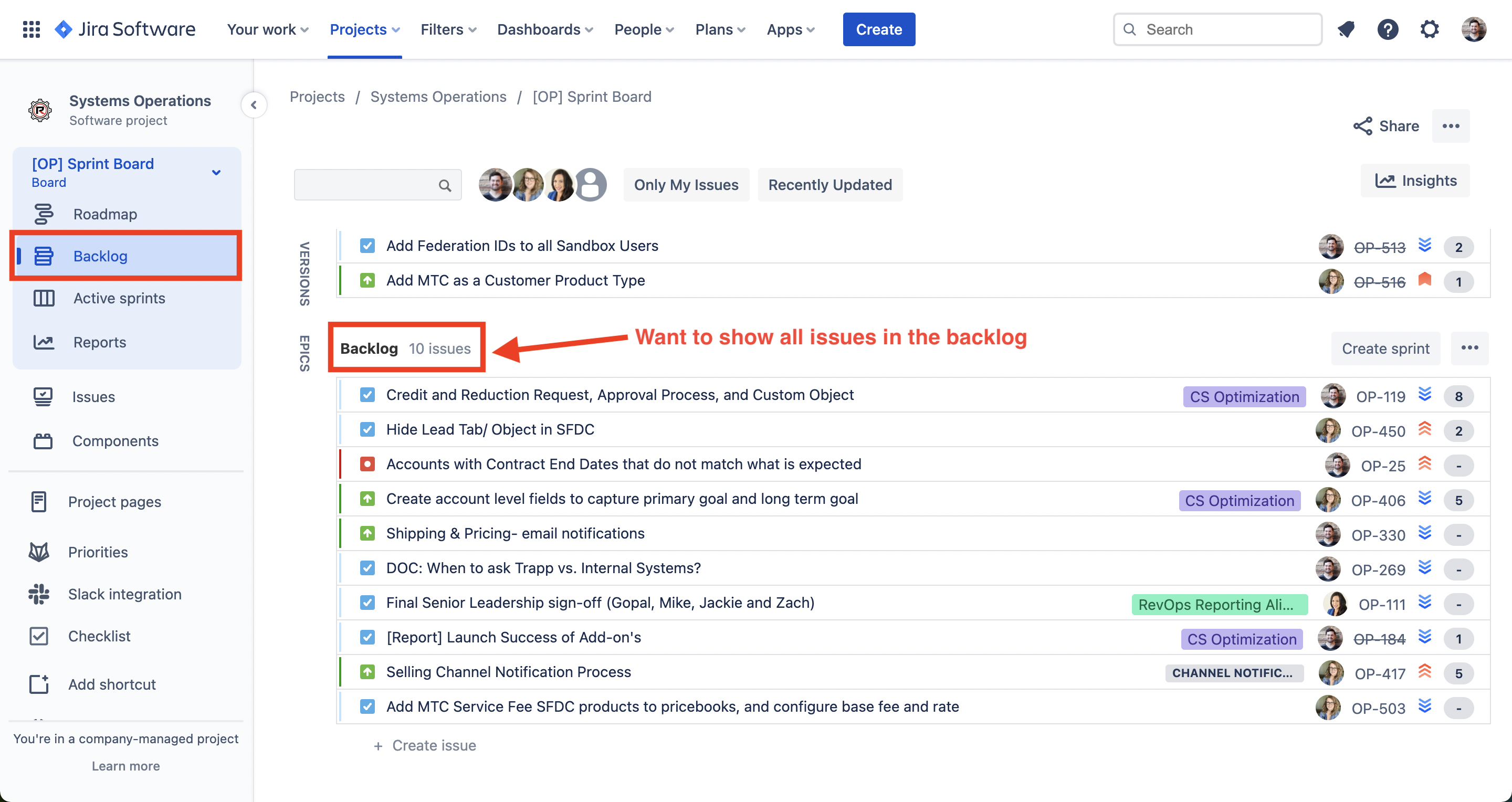The height and width of the screenshot is (802, 1512).
Task: Open the settings gear icon
Action: coord(1429,29)
